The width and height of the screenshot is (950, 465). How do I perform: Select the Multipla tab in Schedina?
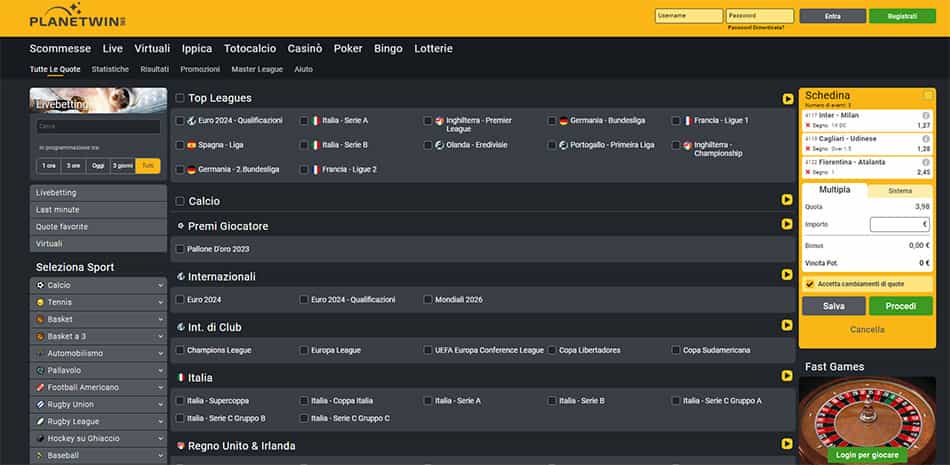click(x=834, y=190)
